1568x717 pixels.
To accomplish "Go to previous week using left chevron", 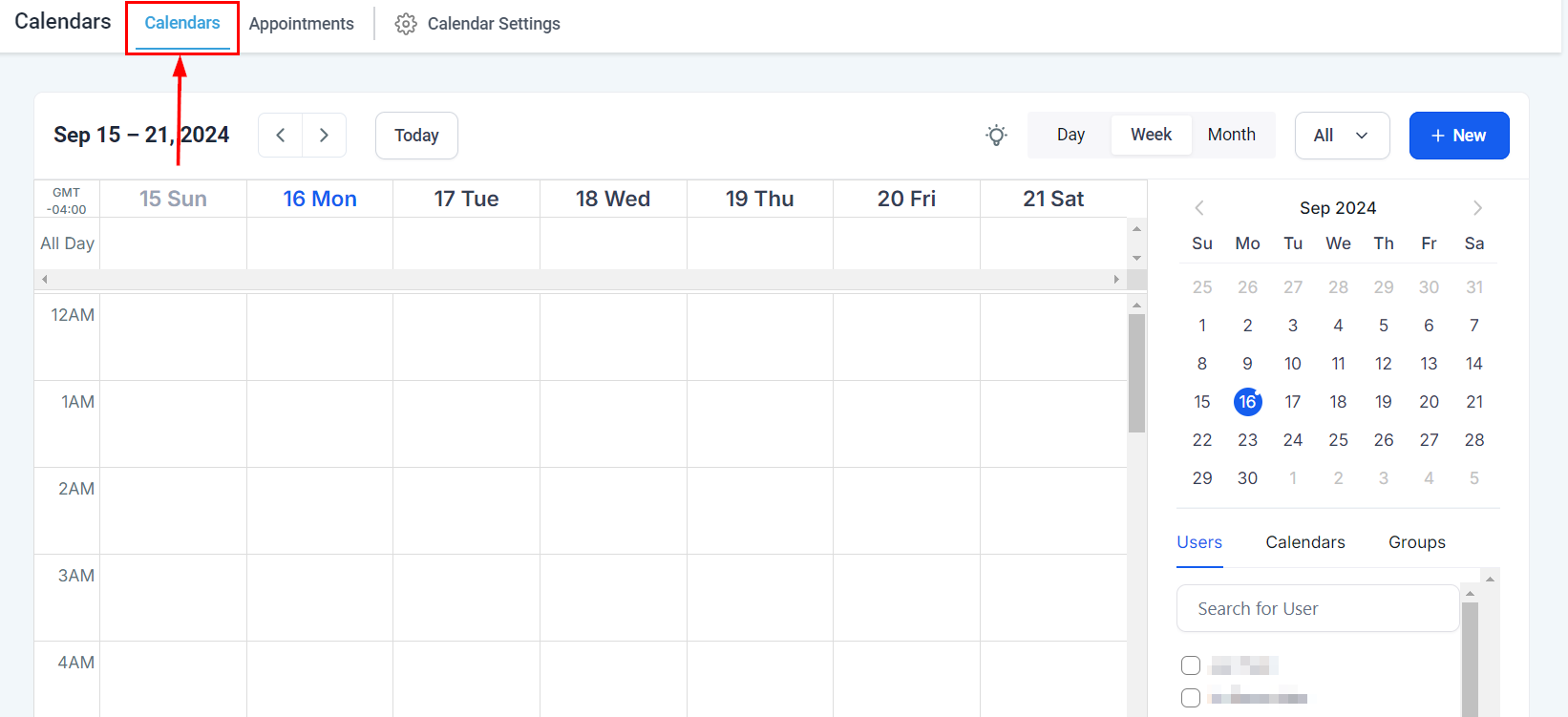I will click(x=281, y=136).
